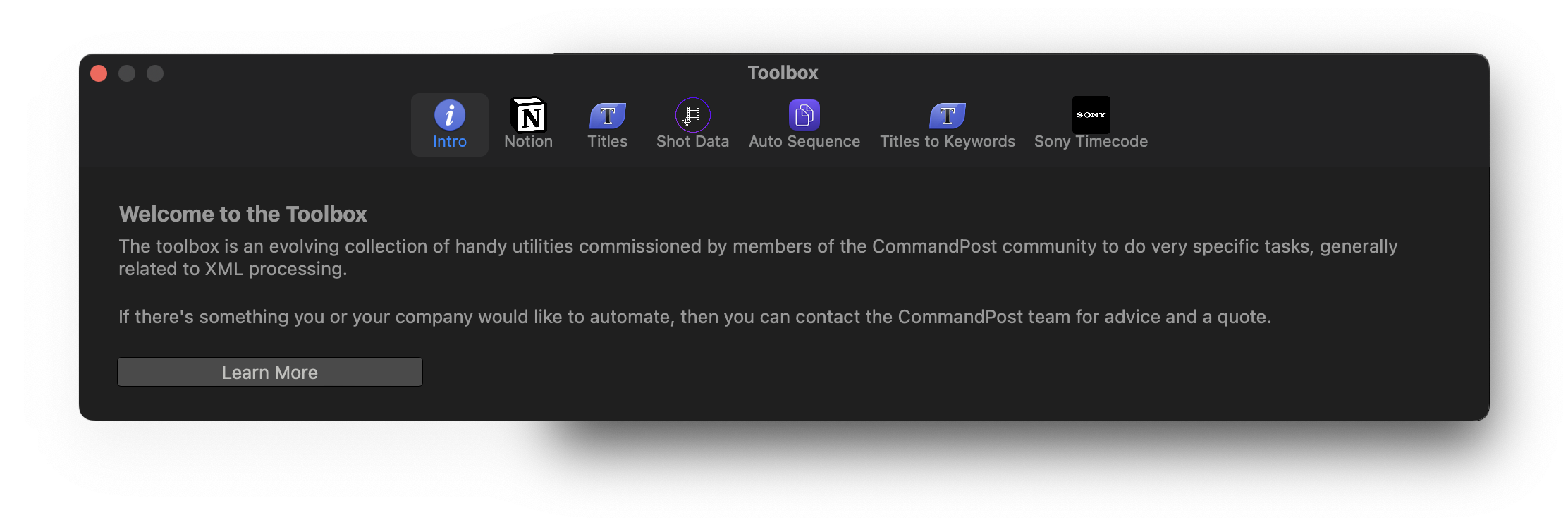The image size is (1568, 525).
Task: Switch to the Intro tab label
Action: (450, 142)
